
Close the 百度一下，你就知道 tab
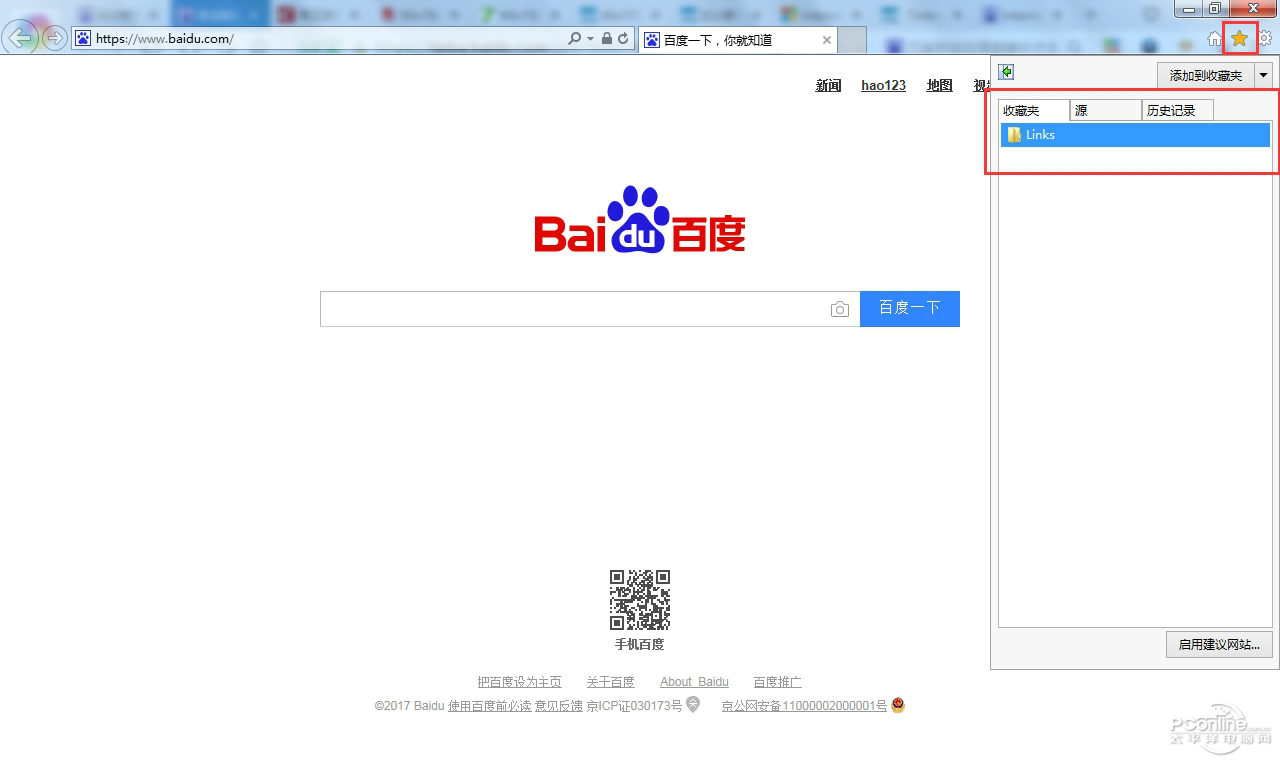point(827,40)
